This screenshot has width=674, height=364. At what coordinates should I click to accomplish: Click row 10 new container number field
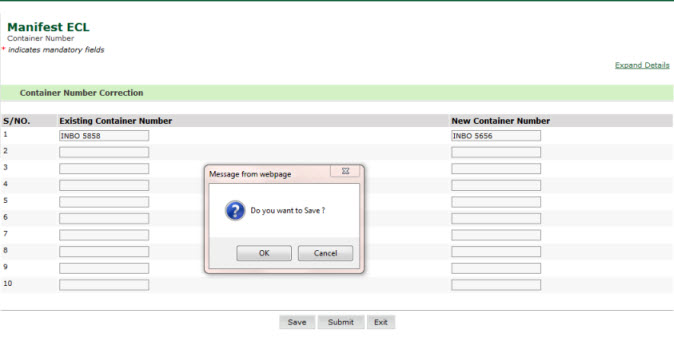[x=496, y=285]
